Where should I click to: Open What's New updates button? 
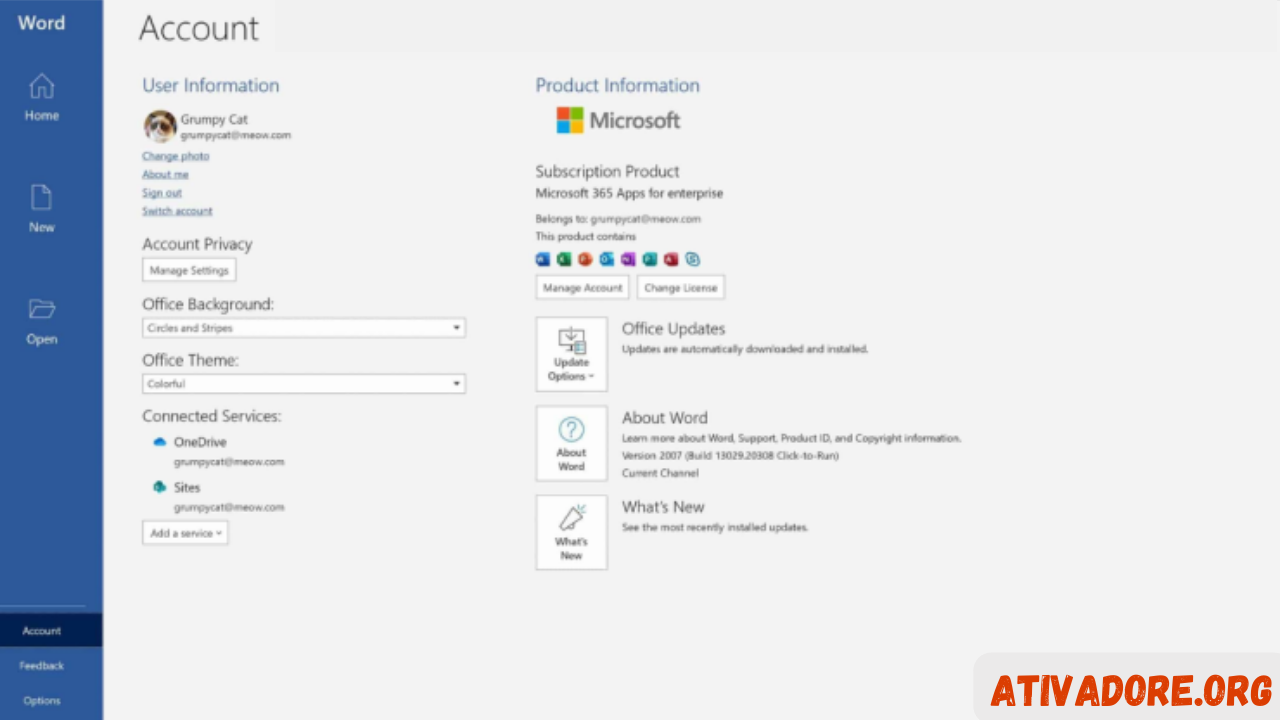point(571,532)
